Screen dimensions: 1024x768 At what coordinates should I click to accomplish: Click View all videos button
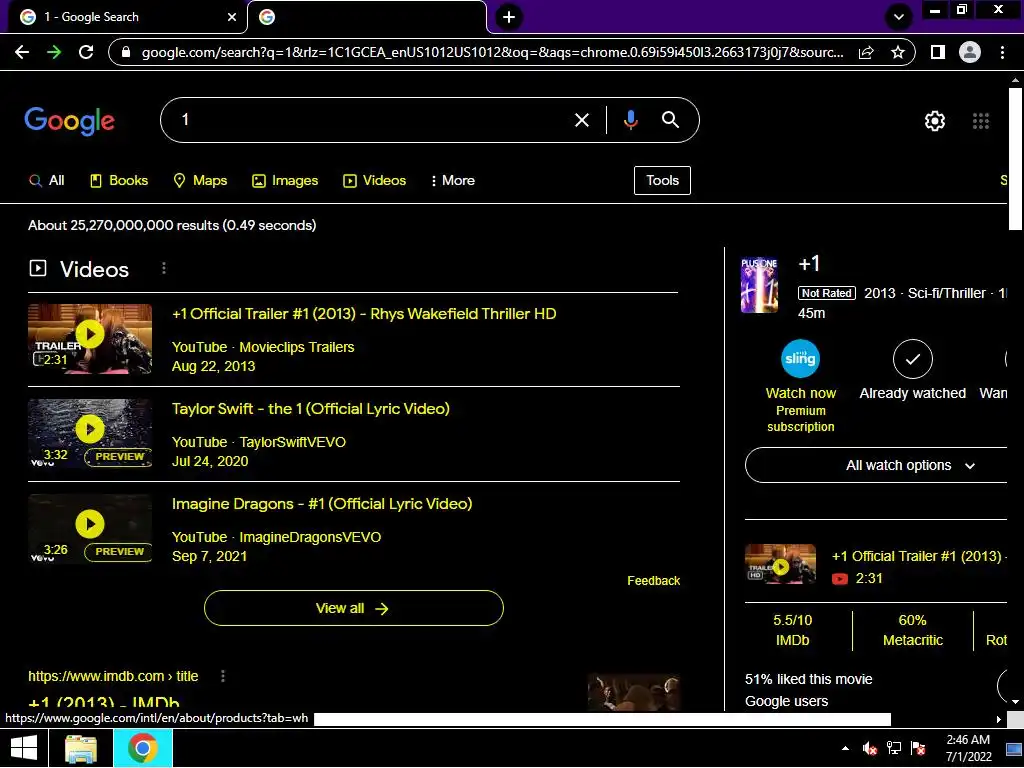pos(353,608)
